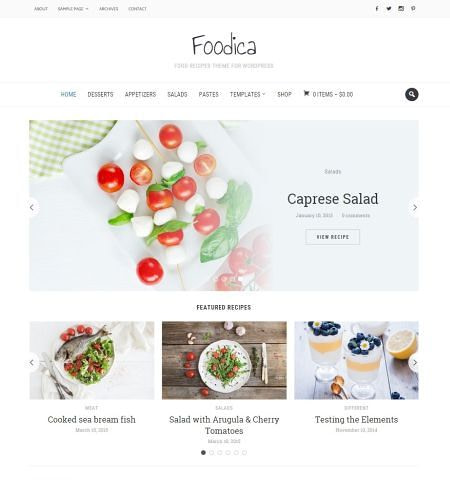The image size is (450, 480).
Task: Click the round search icon
Action: (x=412, y=94)
